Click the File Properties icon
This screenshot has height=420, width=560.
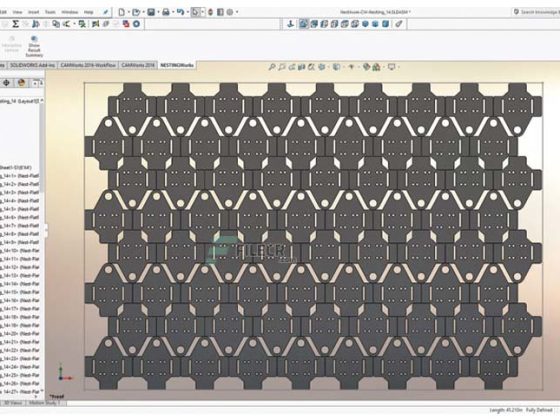(220, 12)
